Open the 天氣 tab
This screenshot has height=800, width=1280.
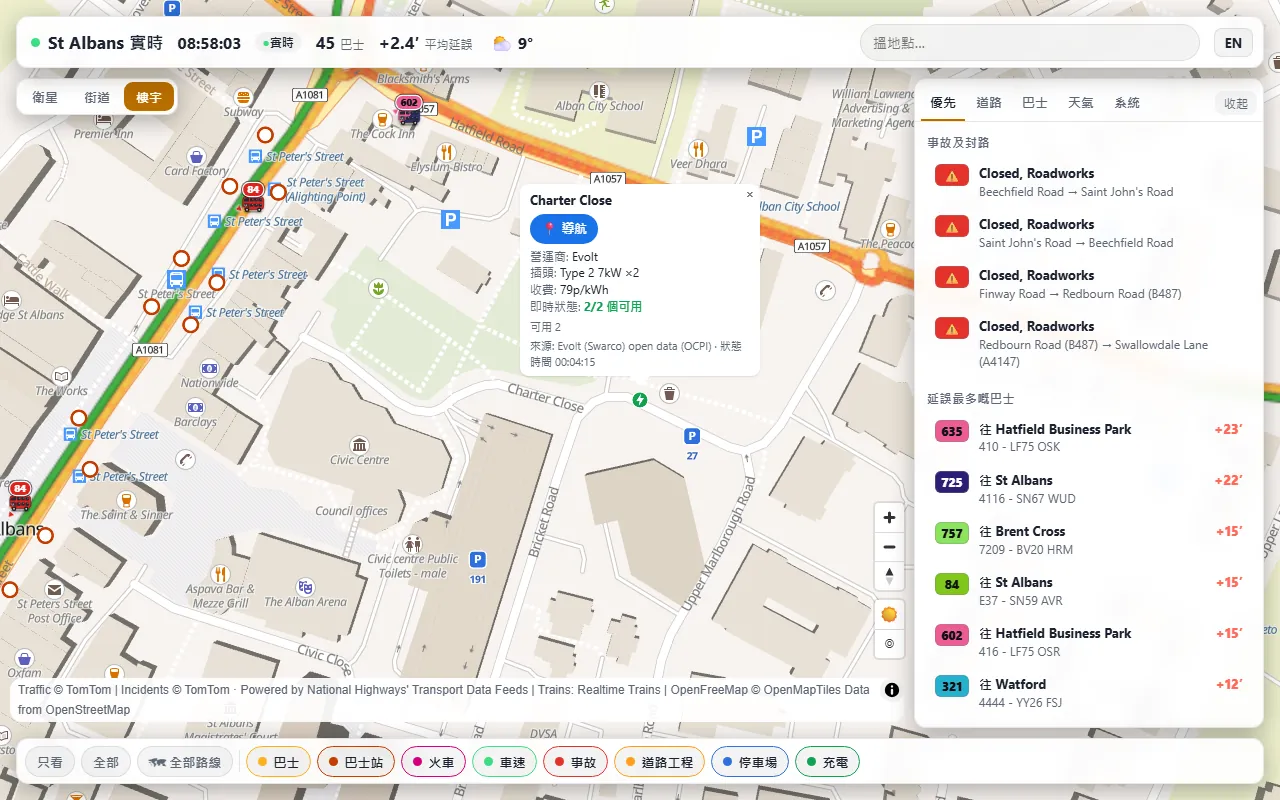click(x=1081, y=103)
